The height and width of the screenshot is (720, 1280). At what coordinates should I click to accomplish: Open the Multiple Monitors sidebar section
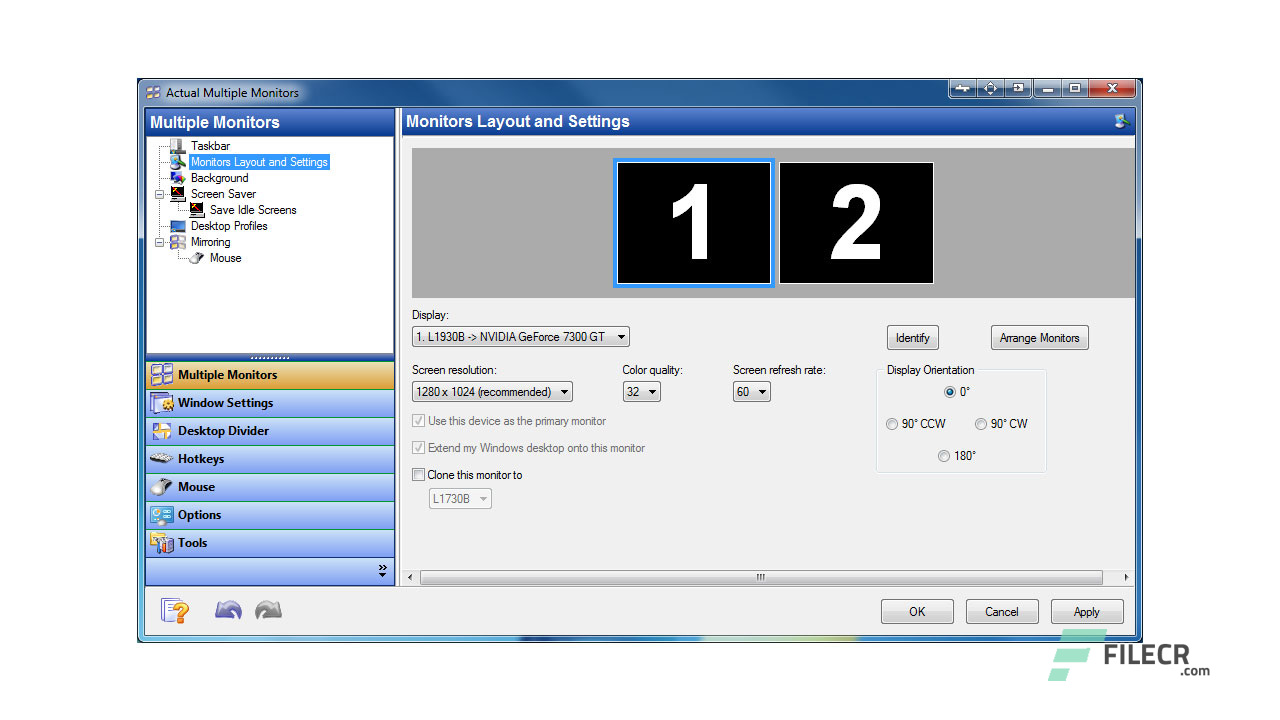270,375
